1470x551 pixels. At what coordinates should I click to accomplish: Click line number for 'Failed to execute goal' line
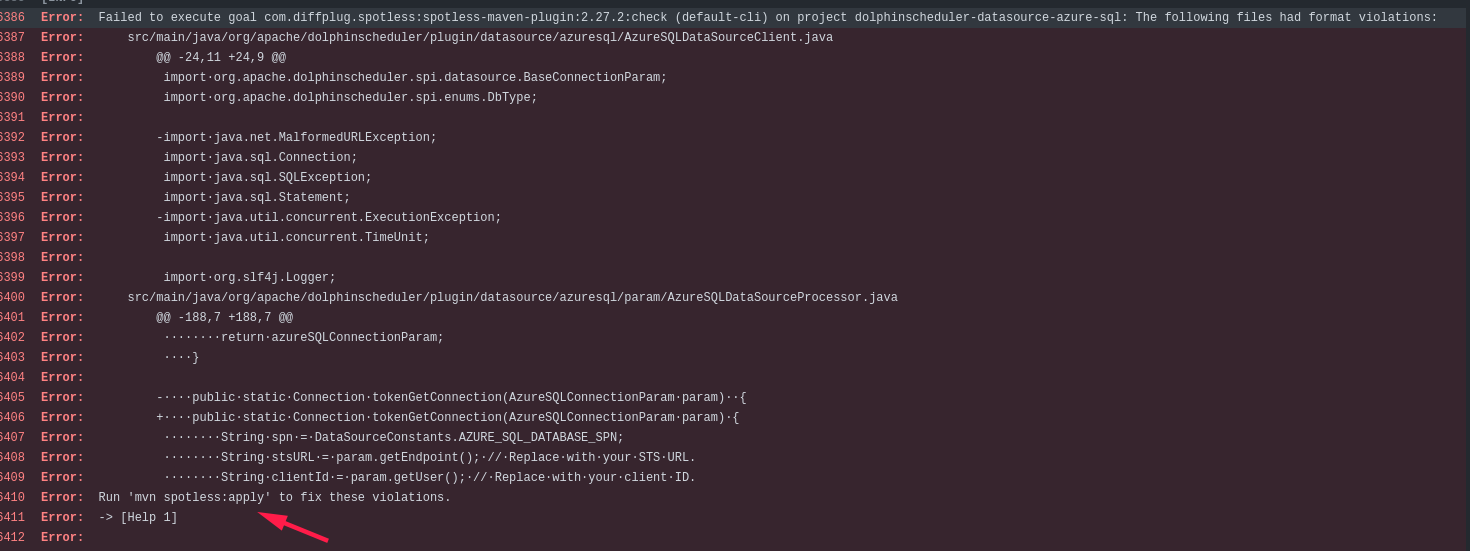tap(12, 18)
